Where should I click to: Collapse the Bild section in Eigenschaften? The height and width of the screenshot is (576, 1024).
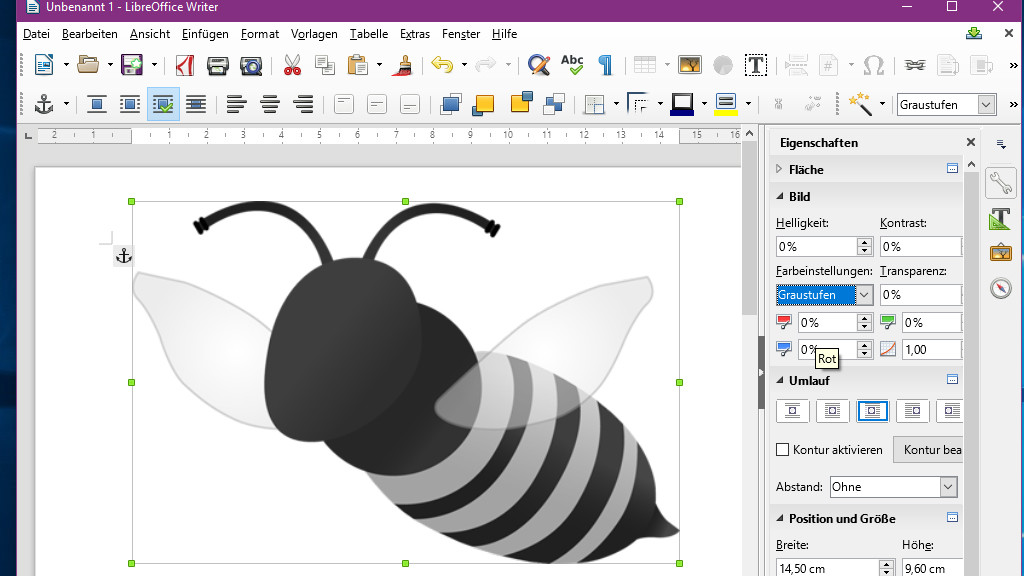(781, 196)
